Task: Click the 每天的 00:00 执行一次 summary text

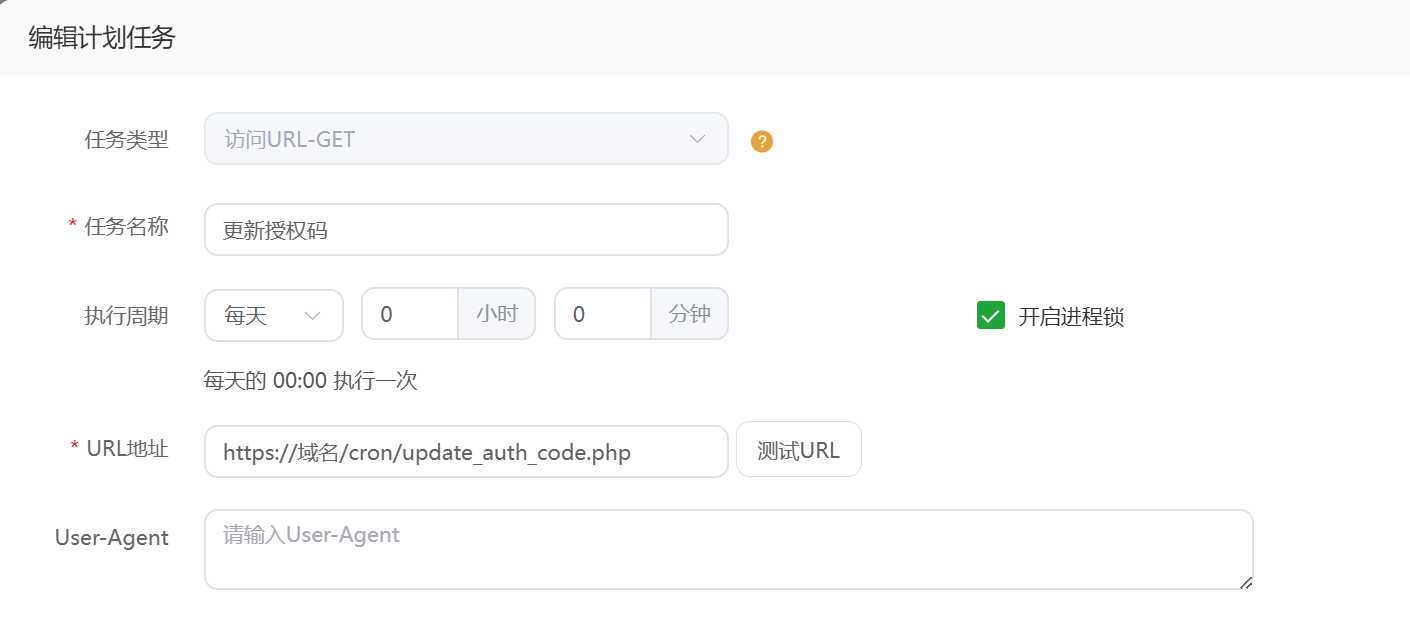Action: click(x=310, y=381)
